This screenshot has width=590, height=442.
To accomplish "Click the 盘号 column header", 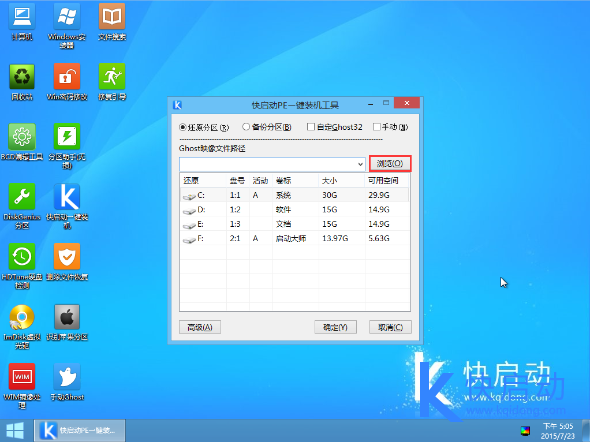I will (x=238, y=181).
